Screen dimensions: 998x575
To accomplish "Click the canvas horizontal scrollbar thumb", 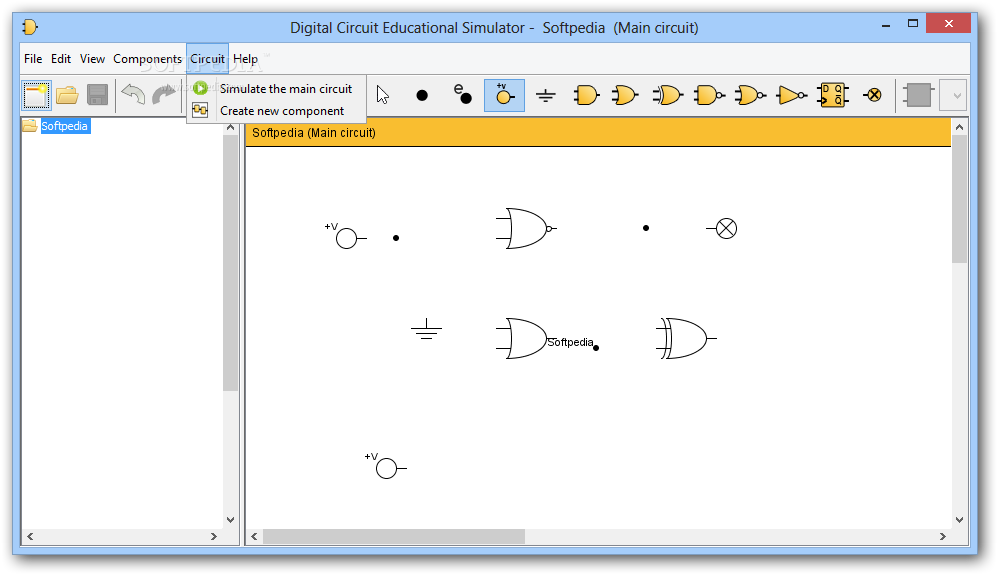I will pos(394,536).
